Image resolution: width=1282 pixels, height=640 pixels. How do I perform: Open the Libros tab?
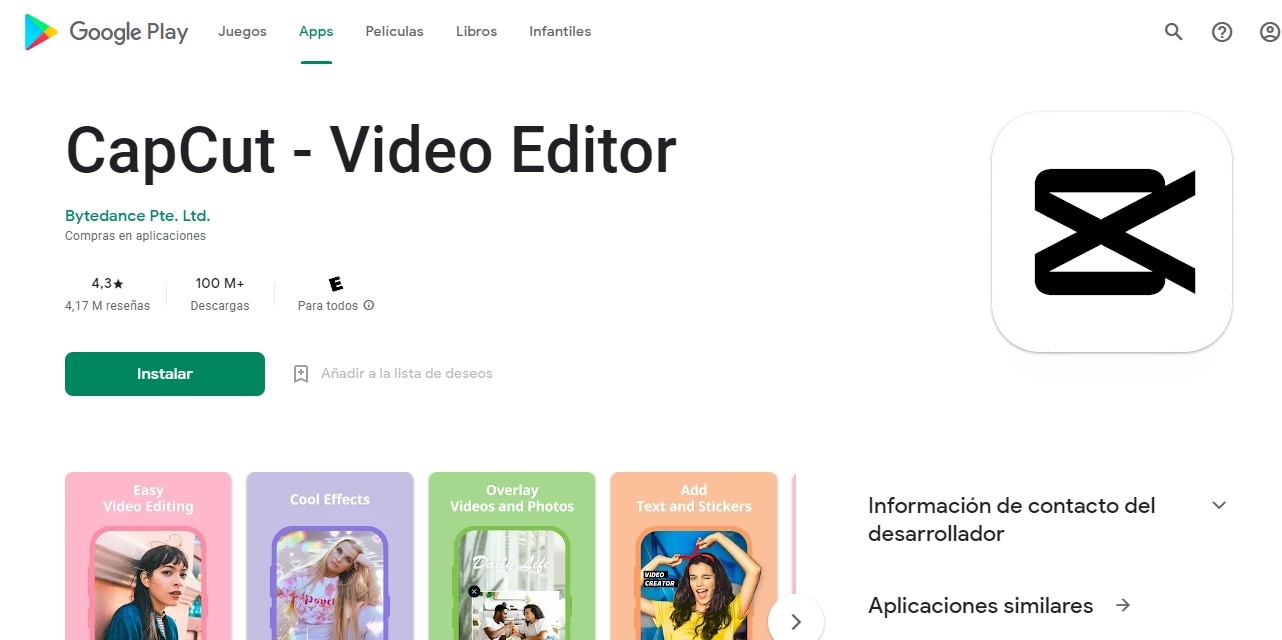476,32
